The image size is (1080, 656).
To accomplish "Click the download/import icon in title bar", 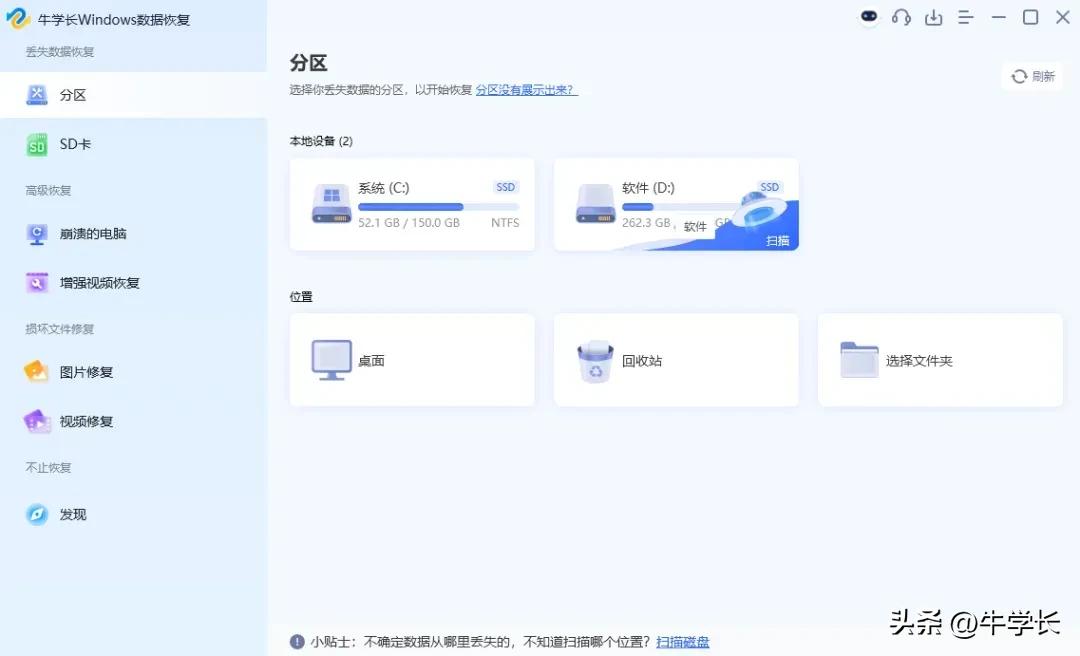I will 933,17.
